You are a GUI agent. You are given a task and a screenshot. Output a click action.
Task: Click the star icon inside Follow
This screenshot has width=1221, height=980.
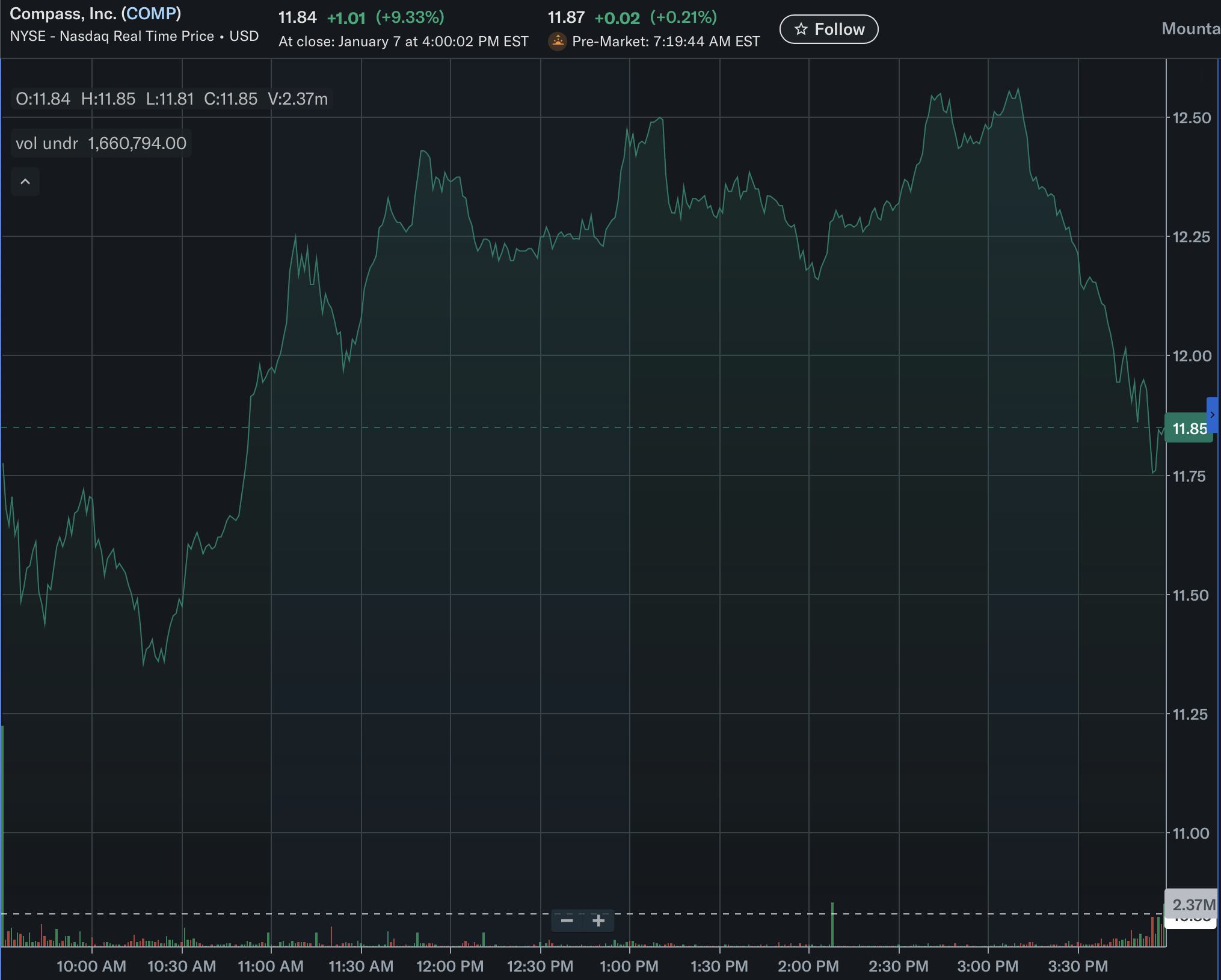pyautogui.click(x=801, y=29)
